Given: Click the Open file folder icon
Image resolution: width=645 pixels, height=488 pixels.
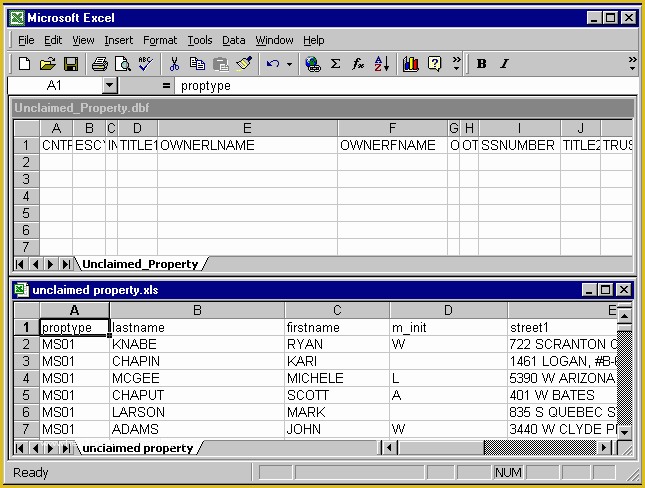Looking at the screenshot, I should point(48,64).
